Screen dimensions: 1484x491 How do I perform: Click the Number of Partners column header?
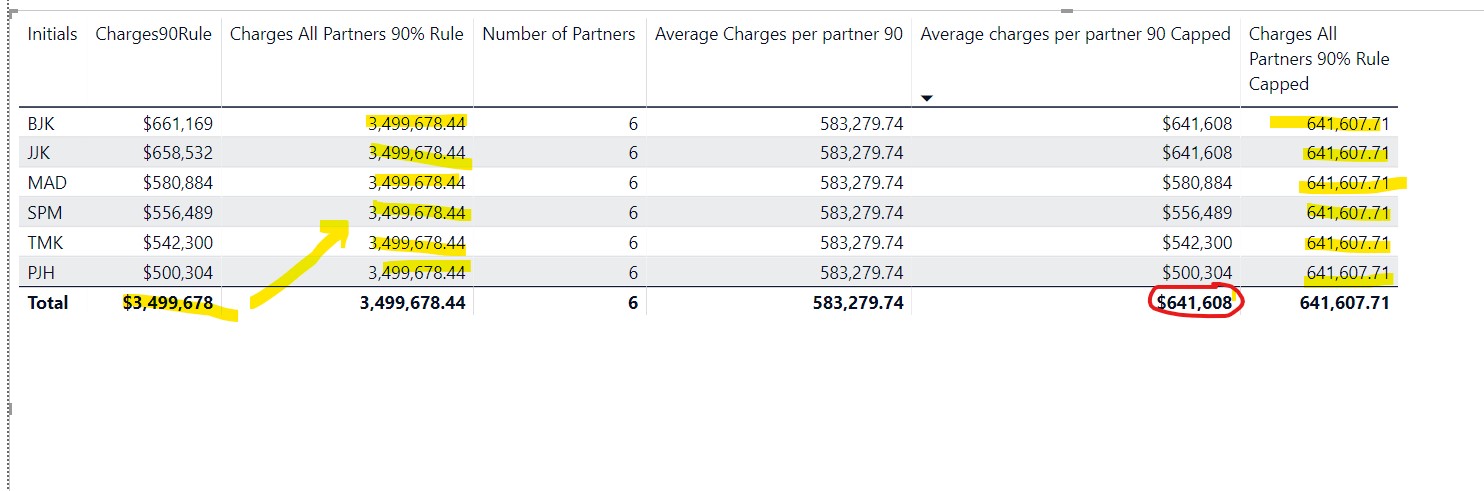(559, 34)
